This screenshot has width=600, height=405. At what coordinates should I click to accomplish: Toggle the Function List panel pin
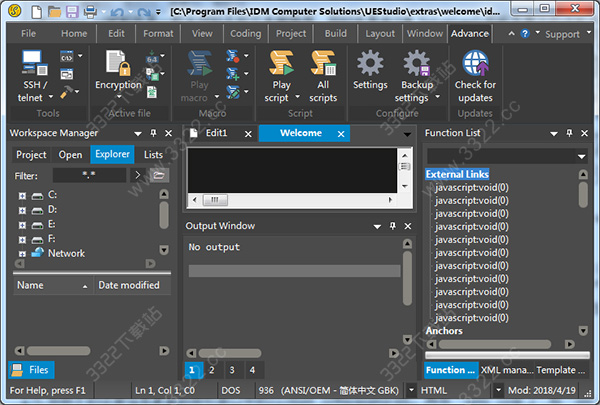(569, 133)
